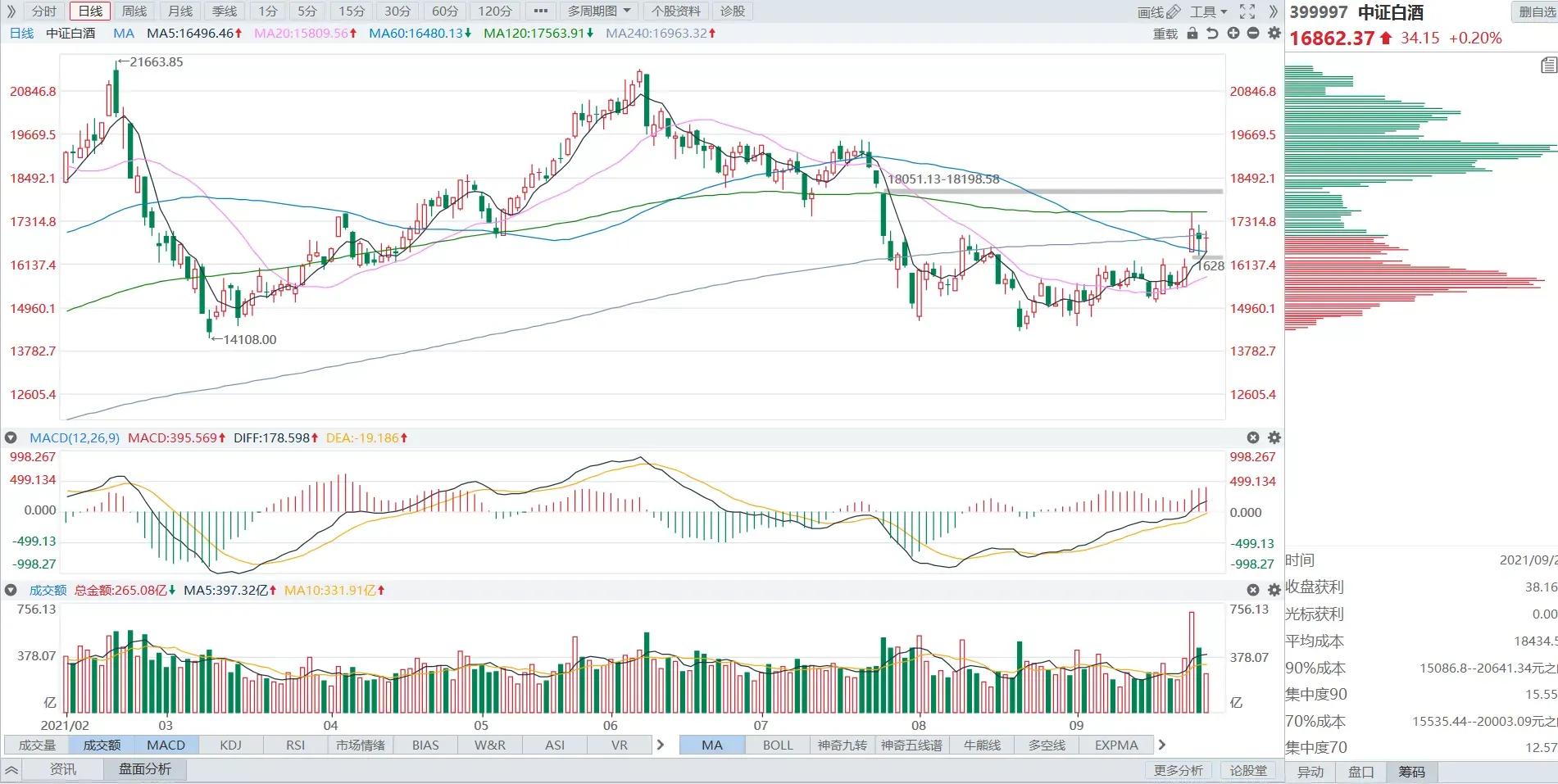Select 神奇九转 indicator tab
This screenshot has width=1558, height=784.
point(843,745)
